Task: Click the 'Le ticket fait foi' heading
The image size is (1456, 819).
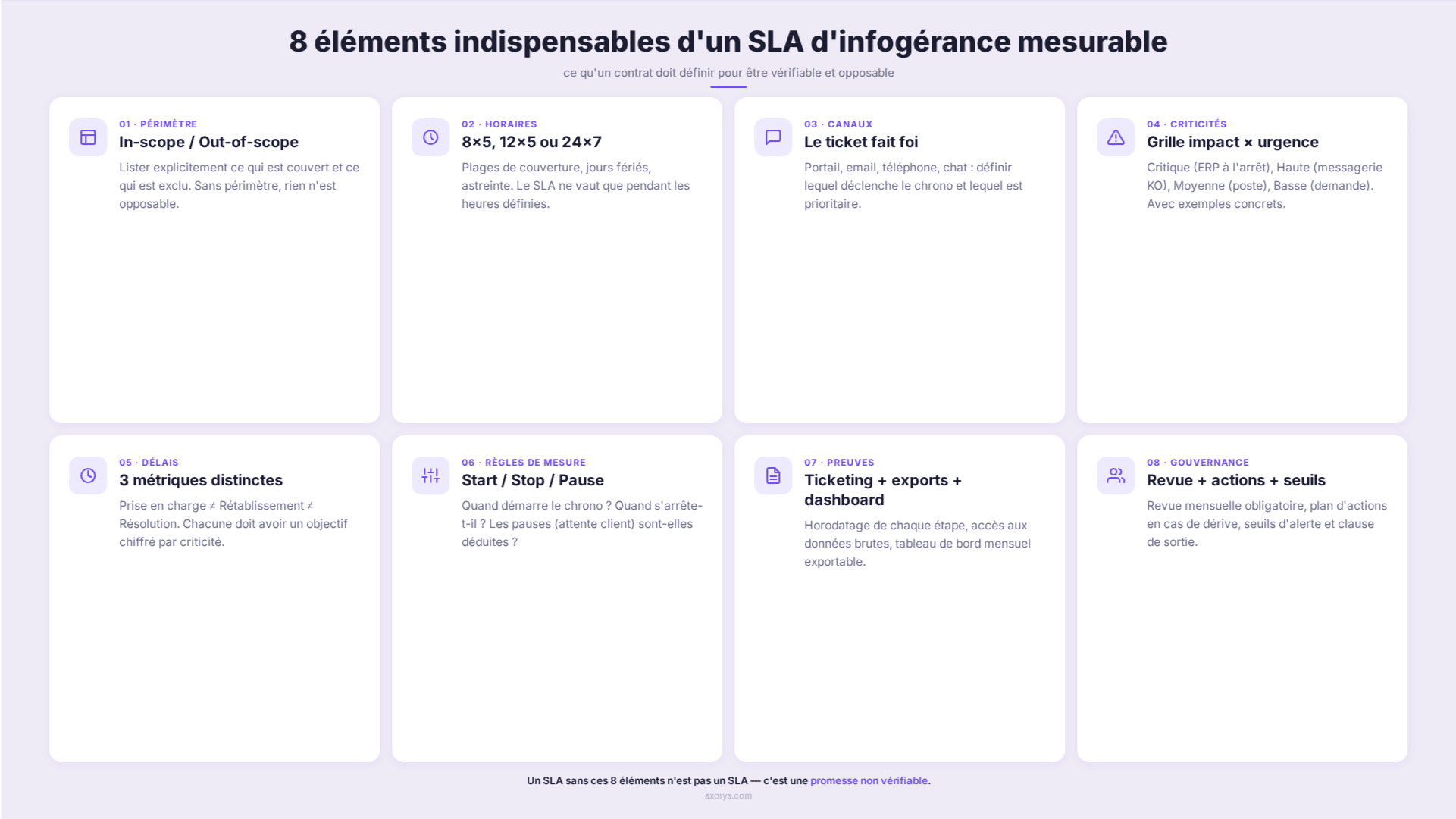Action: pyautogui.click(x=861, y=142)
